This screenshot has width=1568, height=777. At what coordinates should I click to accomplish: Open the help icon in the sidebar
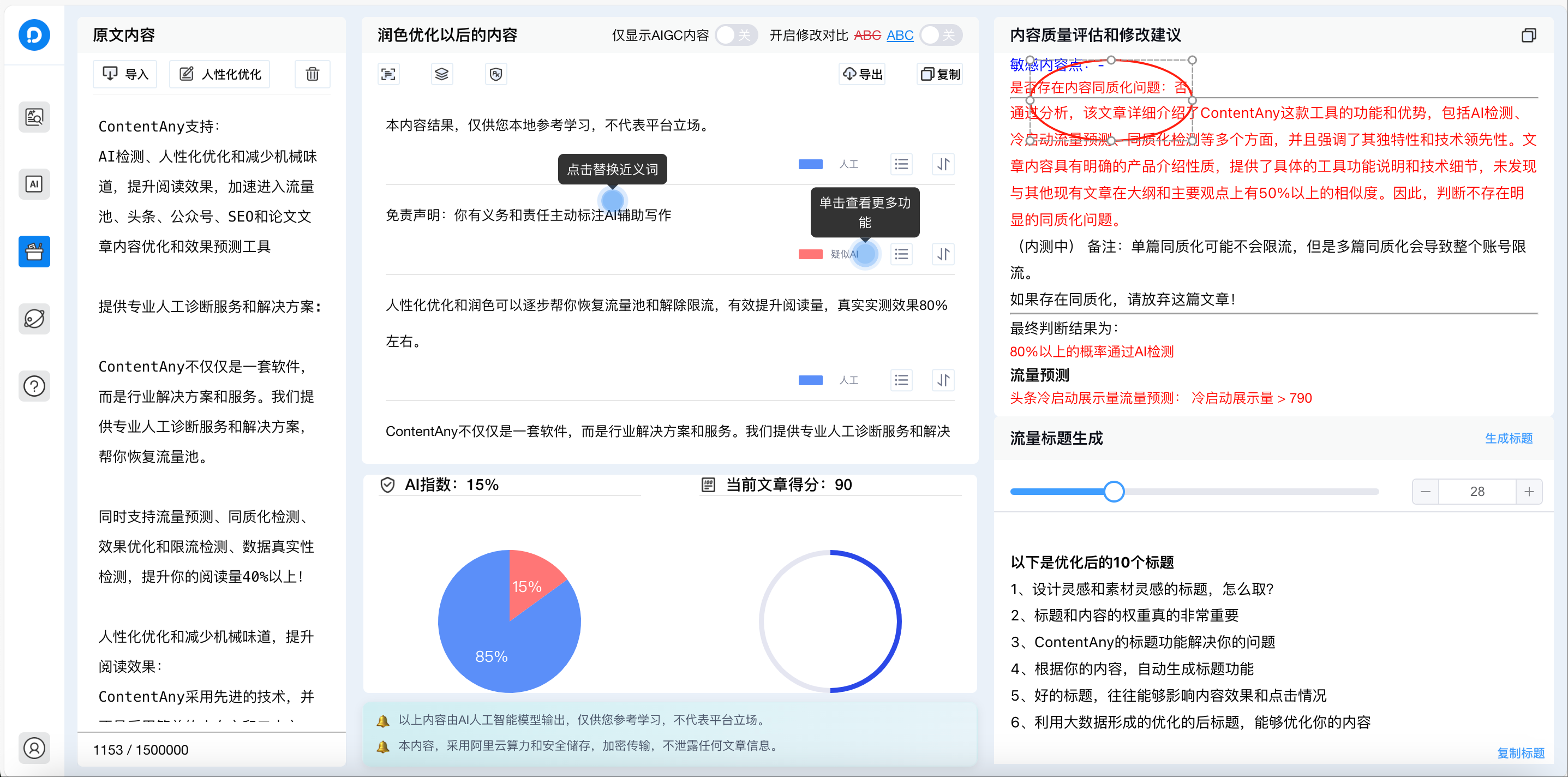[34, 385]
